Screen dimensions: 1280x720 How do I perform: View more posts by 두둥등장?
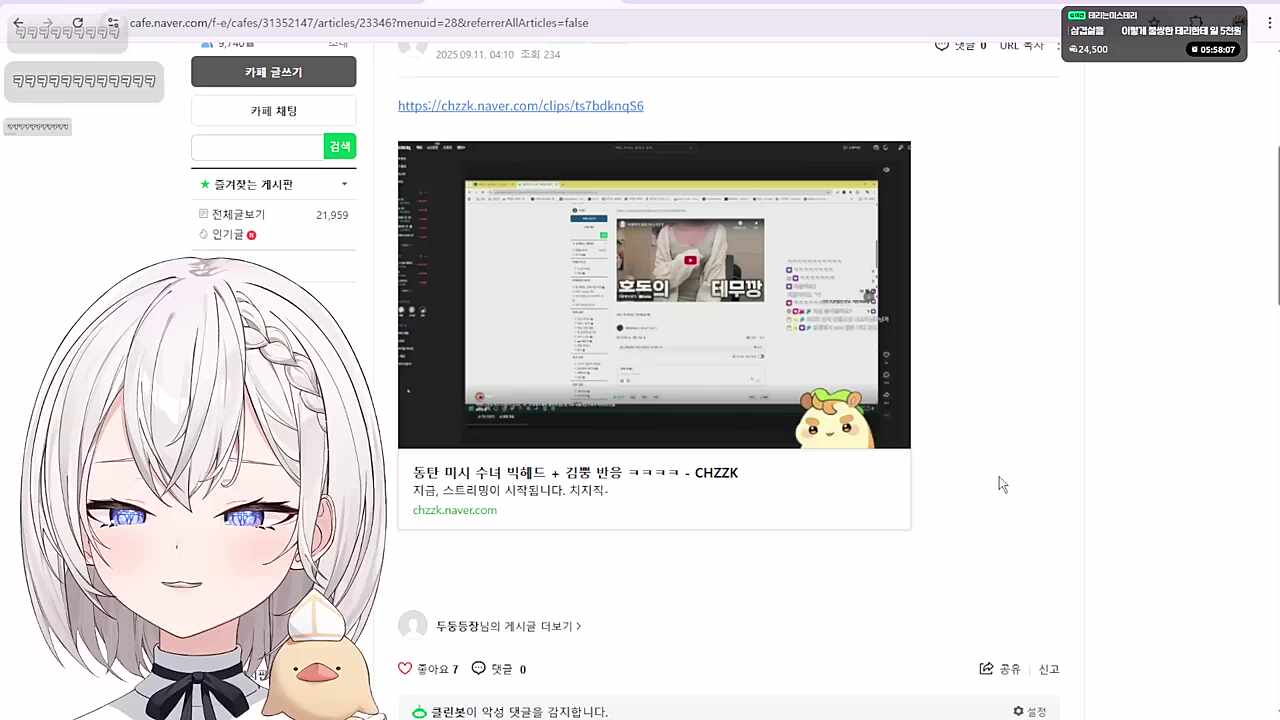(509, 626)
